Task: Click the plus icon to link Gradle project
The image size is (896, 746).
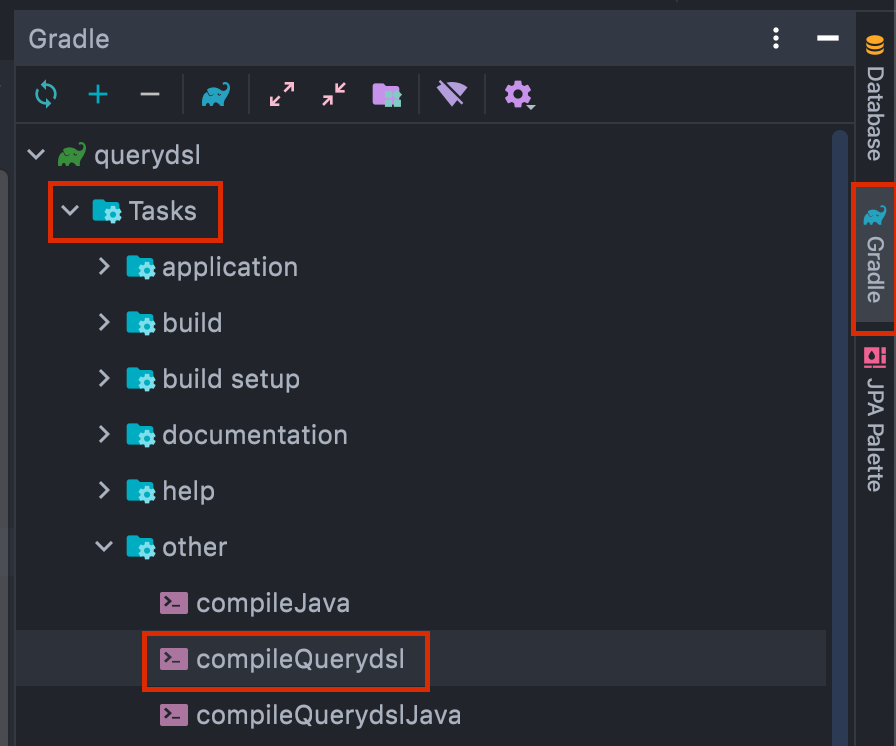Action: [98, 95]
